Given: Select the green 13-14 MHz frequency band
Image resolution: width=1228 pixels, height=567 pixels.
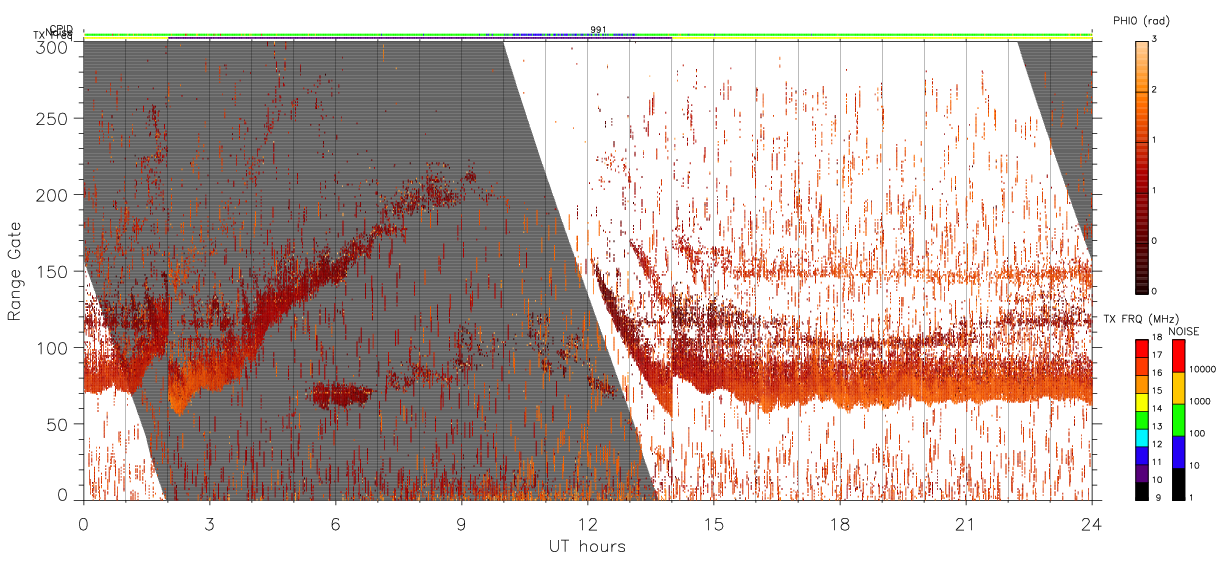Looking at the screenshot, I should click(x=1142, y=420).
